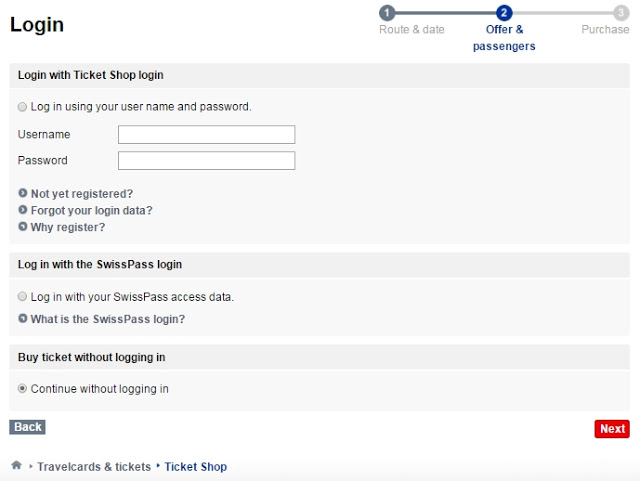Open the Not yet registered link
Image resolution: width=640 pixels, height=481 pixels.
82,194
